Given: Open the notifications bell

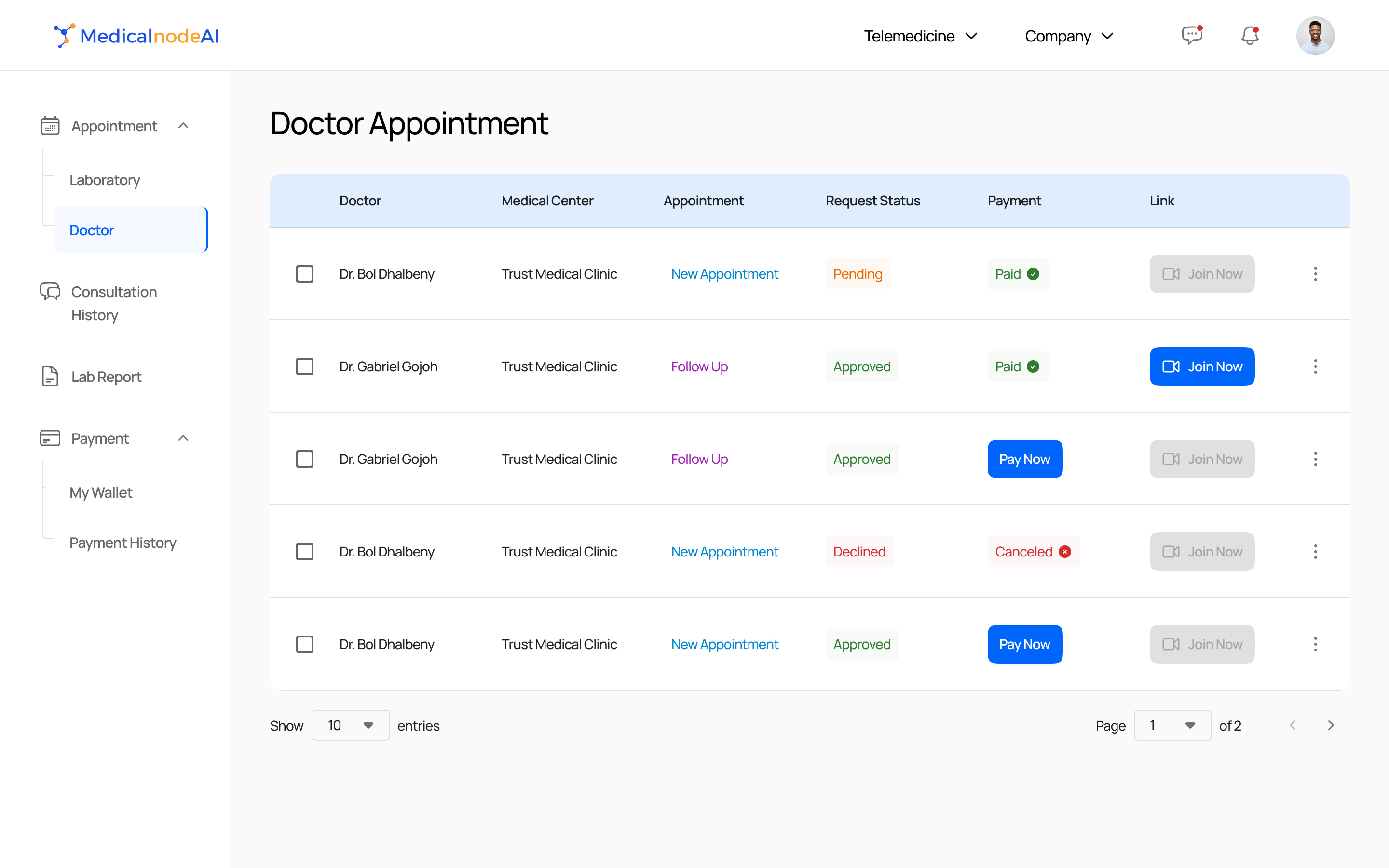Looking at the screenshot, I should (x=1250, y=36).
